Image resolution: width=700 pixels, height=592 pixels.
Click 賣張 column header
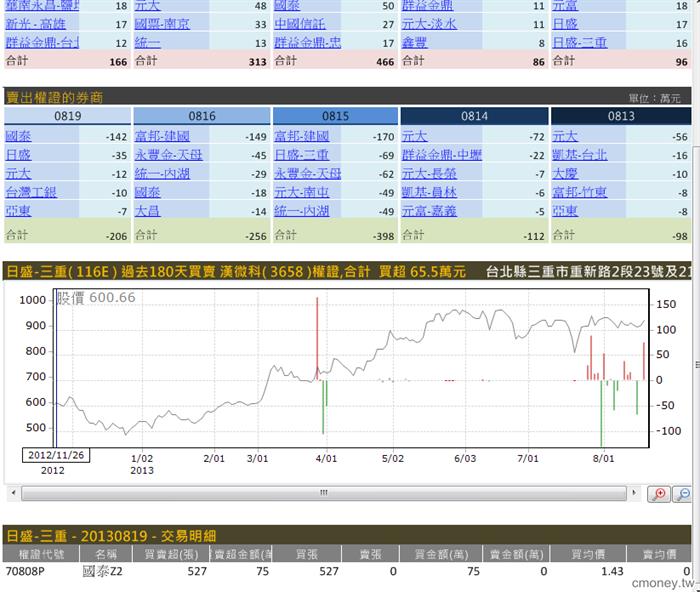(370, 554)
